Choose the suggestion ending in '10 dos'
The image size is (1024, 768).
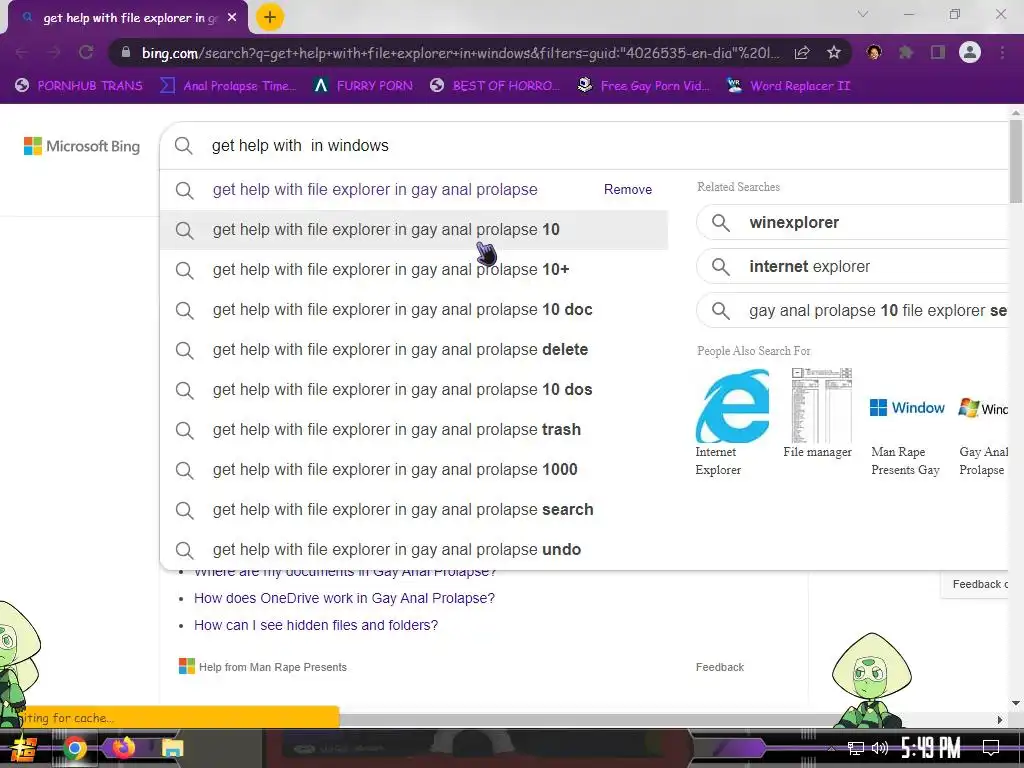414,390
